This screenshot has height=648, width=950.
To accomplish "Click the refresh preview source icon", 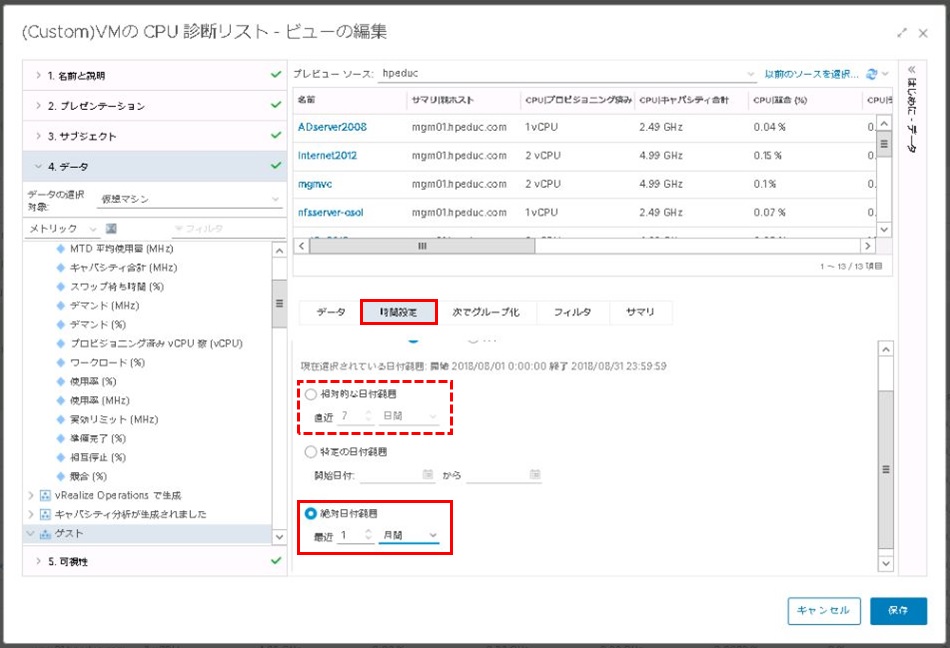I will click(871, 74).
